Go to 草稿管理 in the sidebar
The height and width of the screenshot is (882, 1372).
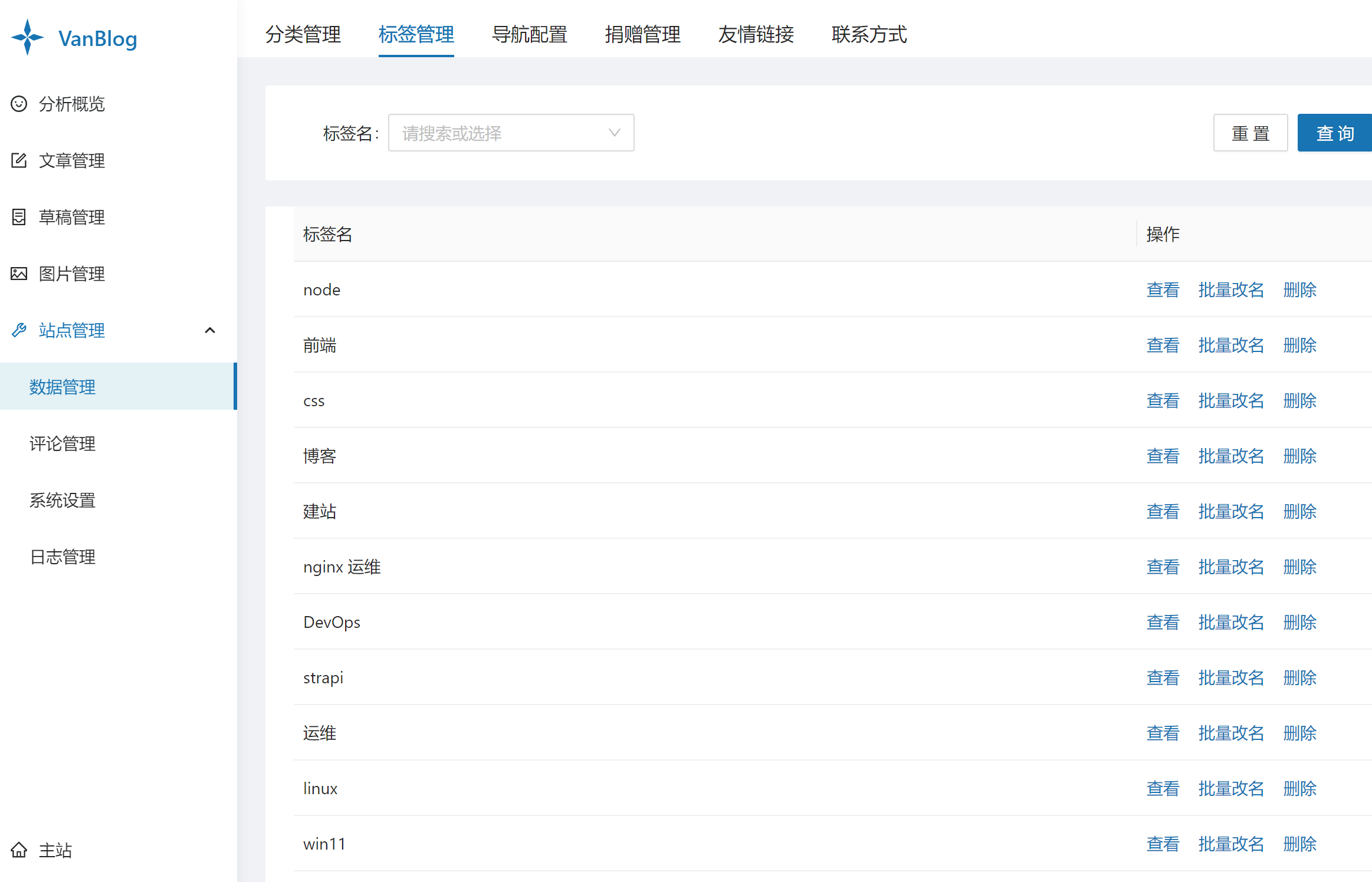[72, 217]
